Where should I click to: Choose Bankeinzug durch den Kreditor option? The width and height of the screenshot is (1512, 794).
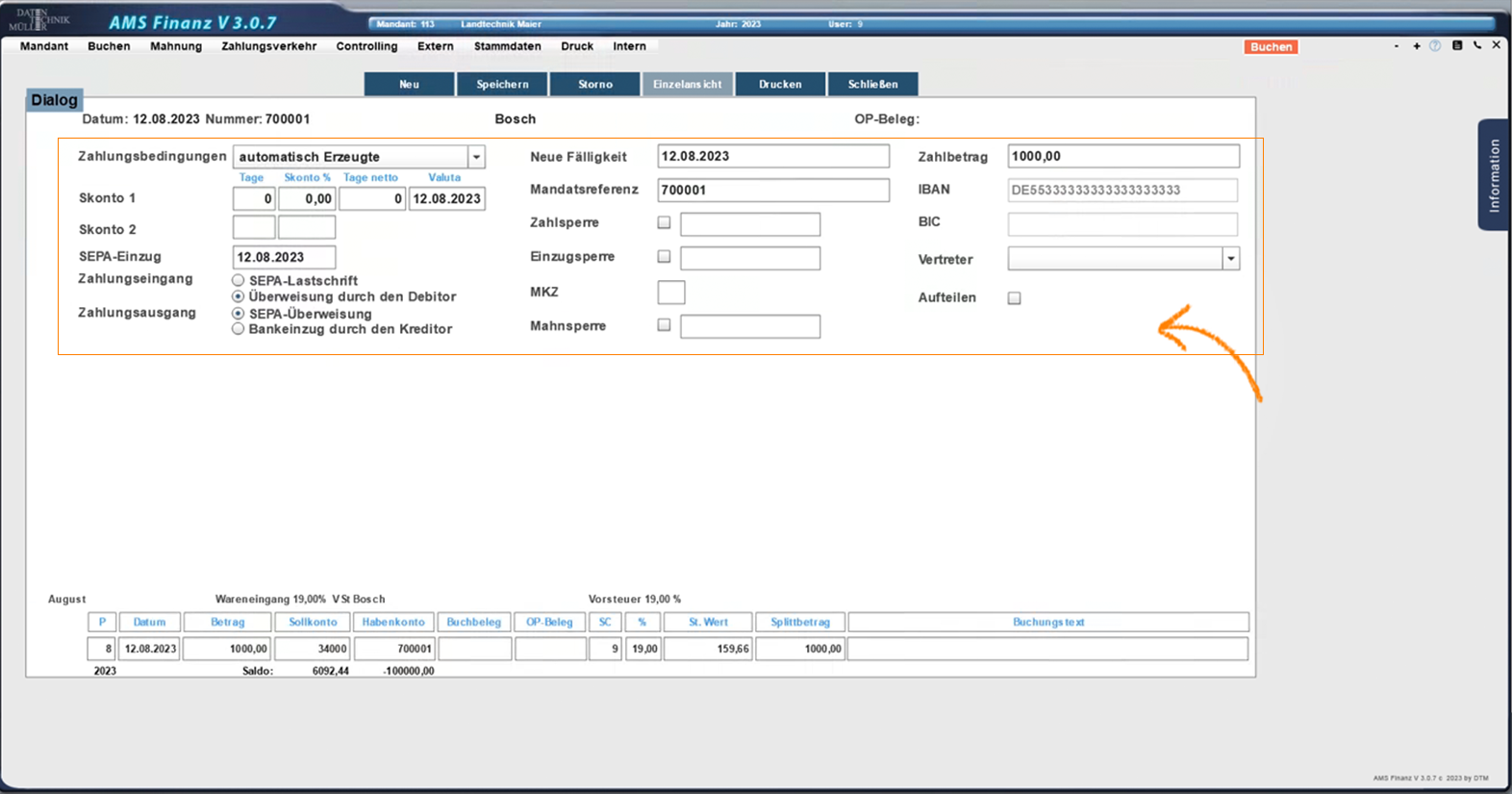[239, 329]
